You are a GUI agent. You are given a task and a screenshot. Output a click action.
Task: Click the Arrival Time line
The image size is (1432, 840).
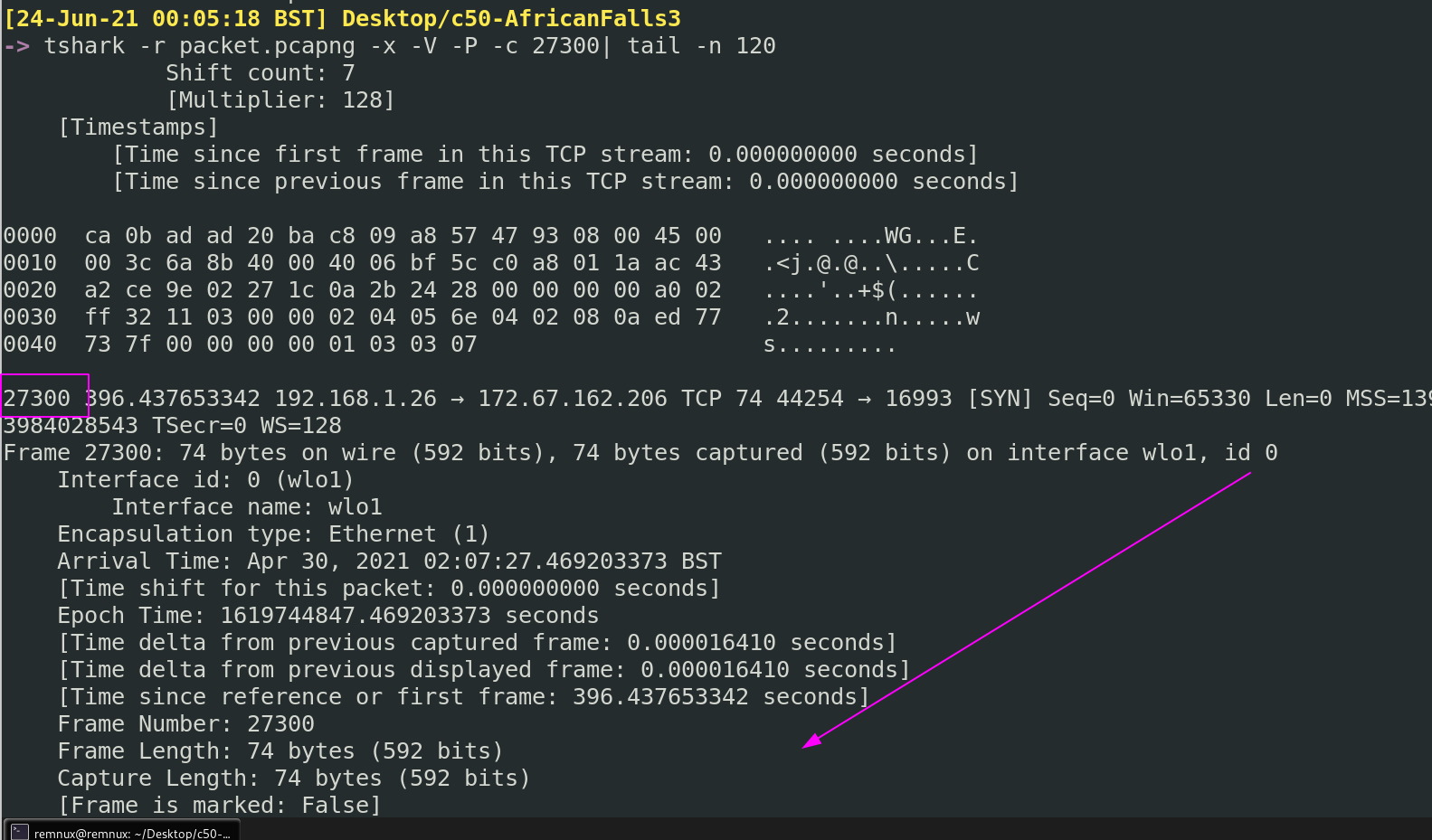point(389,562)
